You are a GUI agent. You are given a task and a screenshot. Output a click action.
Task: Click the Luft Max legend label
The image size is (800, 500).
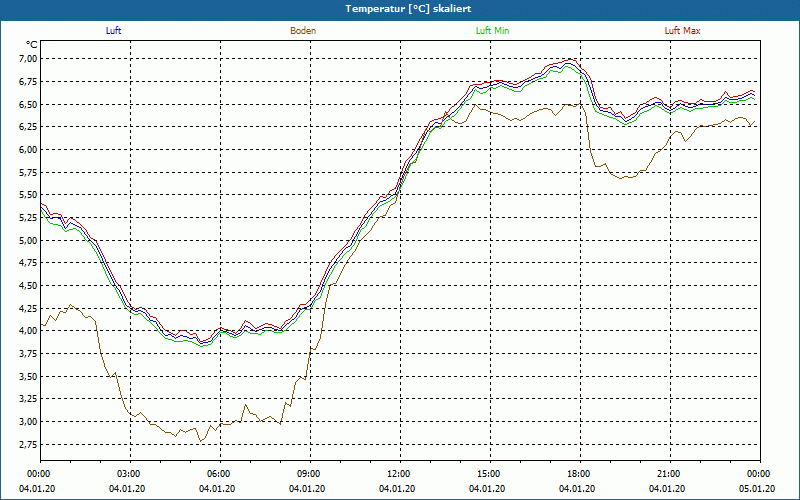682,31
